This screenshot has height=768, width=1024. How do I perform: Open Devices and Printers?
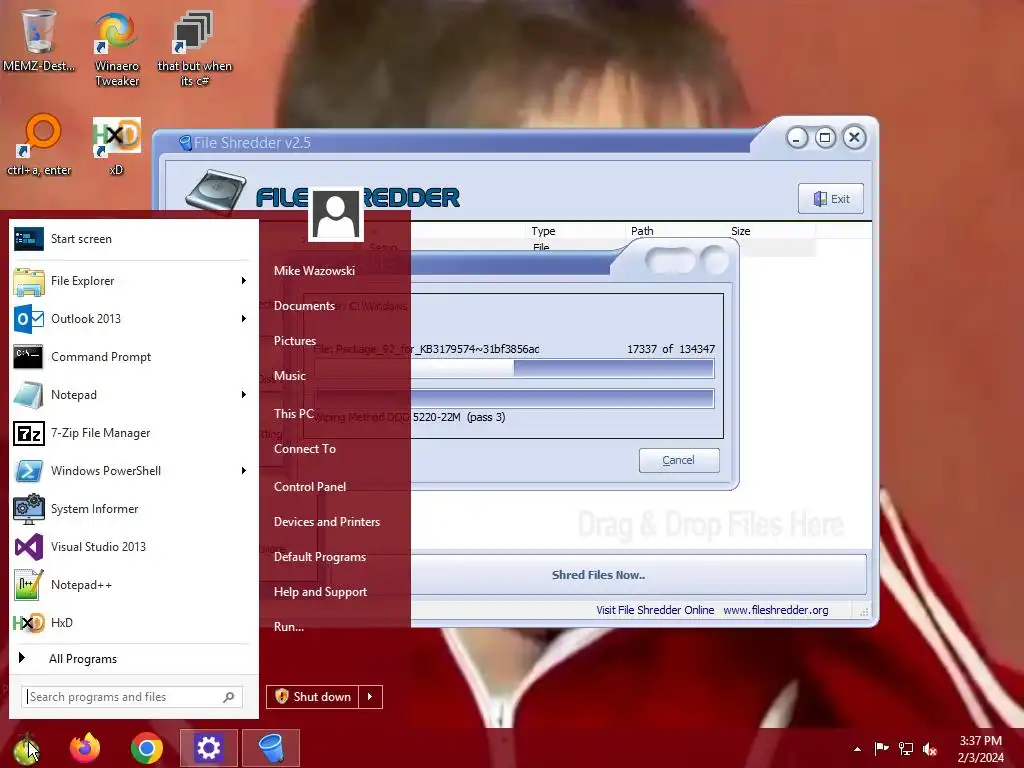[327, 522]
